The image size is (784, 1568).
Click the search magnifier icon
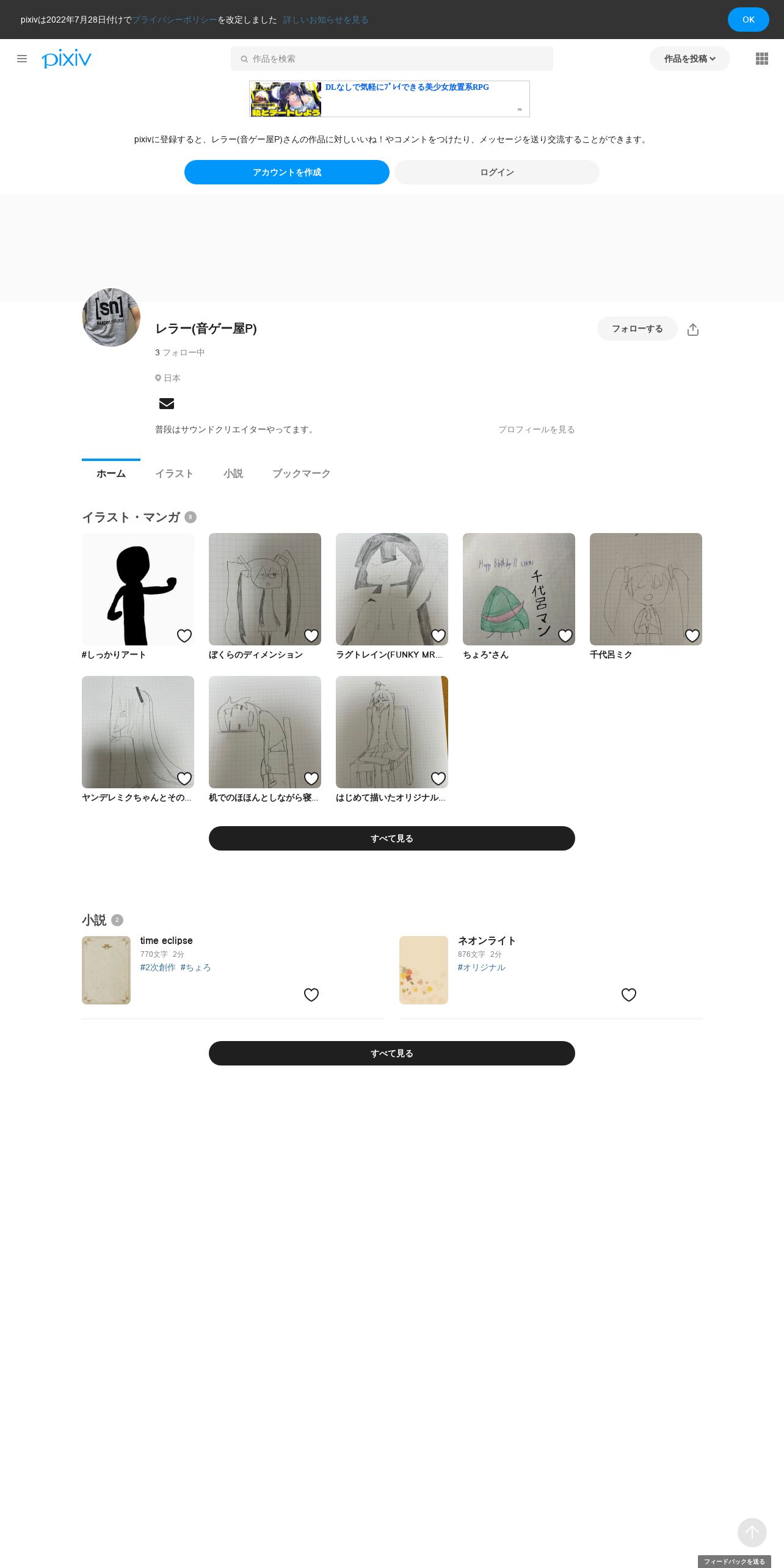click(x=244, y=59)
